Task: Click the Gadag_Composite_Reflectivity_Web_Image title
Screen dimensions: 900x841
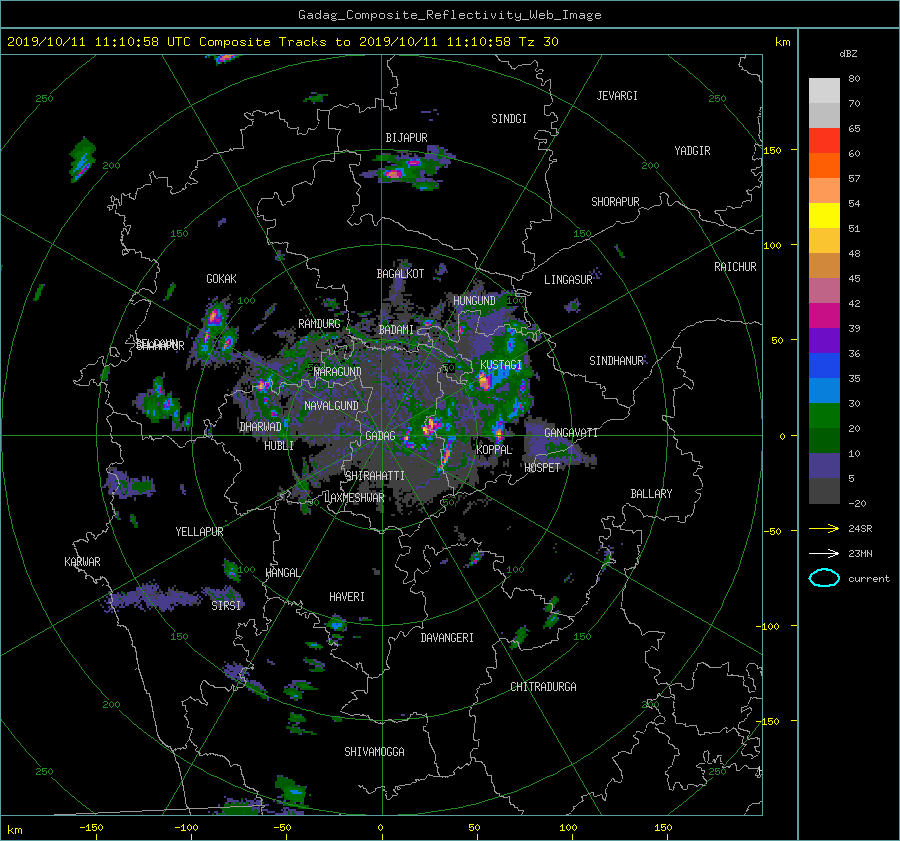Action: (449, 15)
